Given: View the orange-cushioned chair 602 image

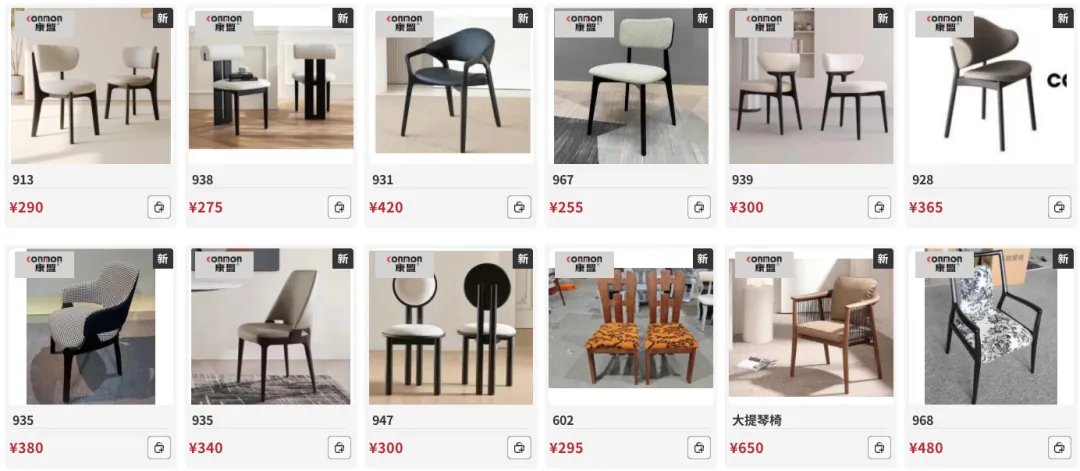Looking at the screenshot, I should pos(631,327).
